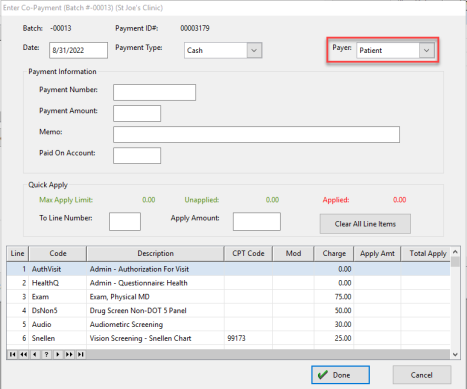Click the CPT Code column header
The image size is (467, 389).
(248, 253)
